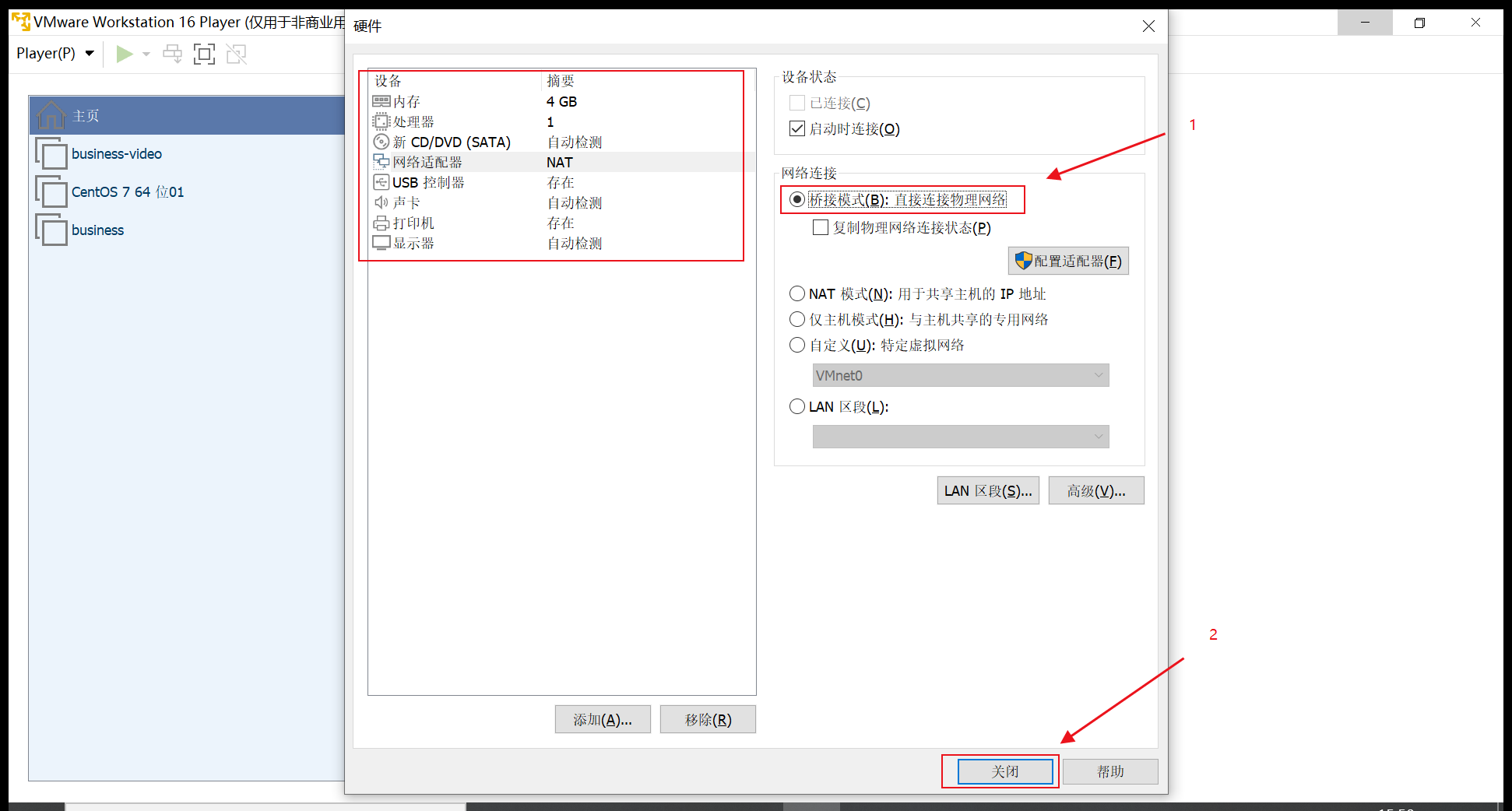Click the 4 GB memory summary value
The image size is (1512, 811).
561,102
